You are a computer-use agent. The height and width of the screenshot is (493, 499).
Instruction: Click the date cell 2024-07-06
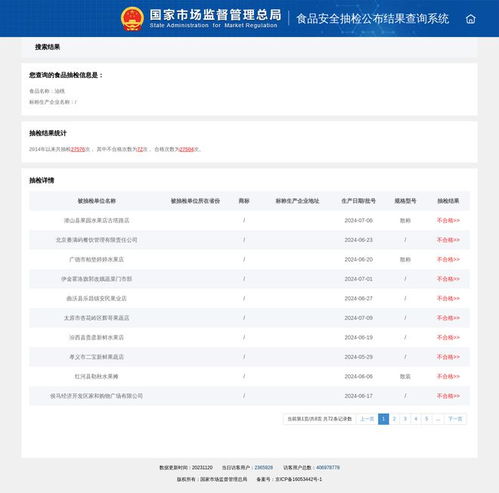[358, 220]
